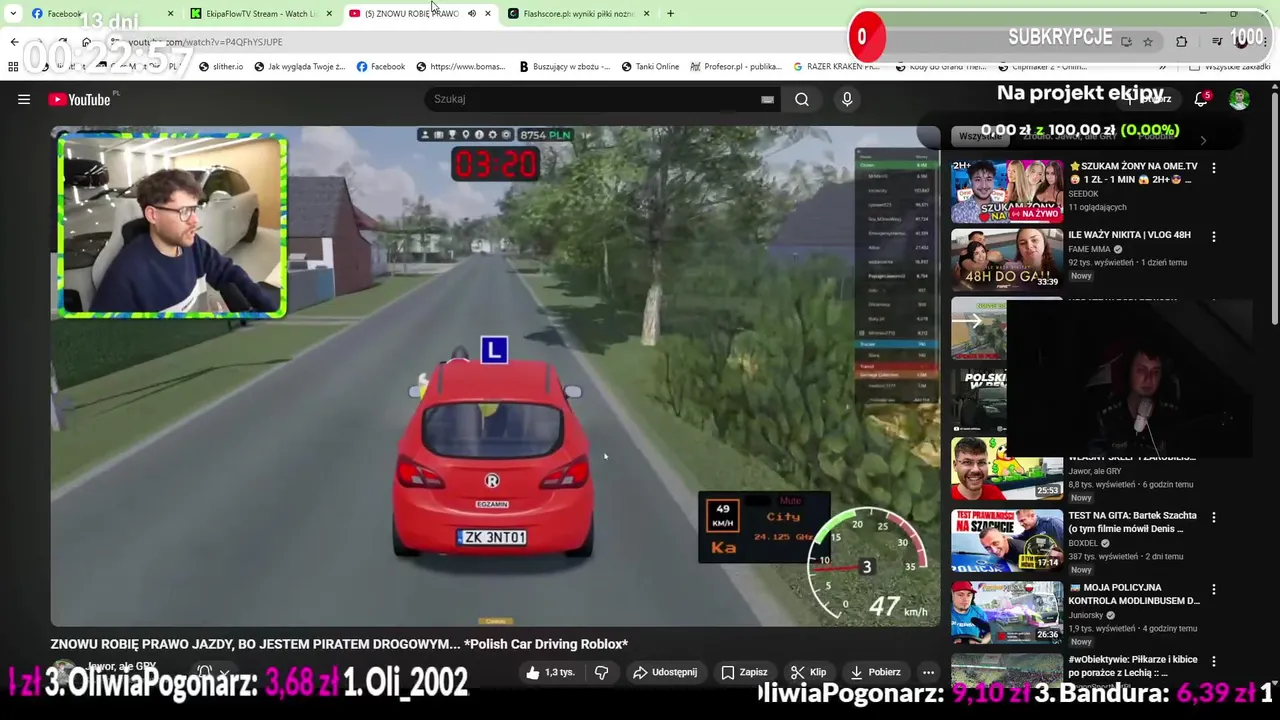Screen dimensions: 1280x720
Task: Click the Zapisz save button
Action: [x=745, y=672]
